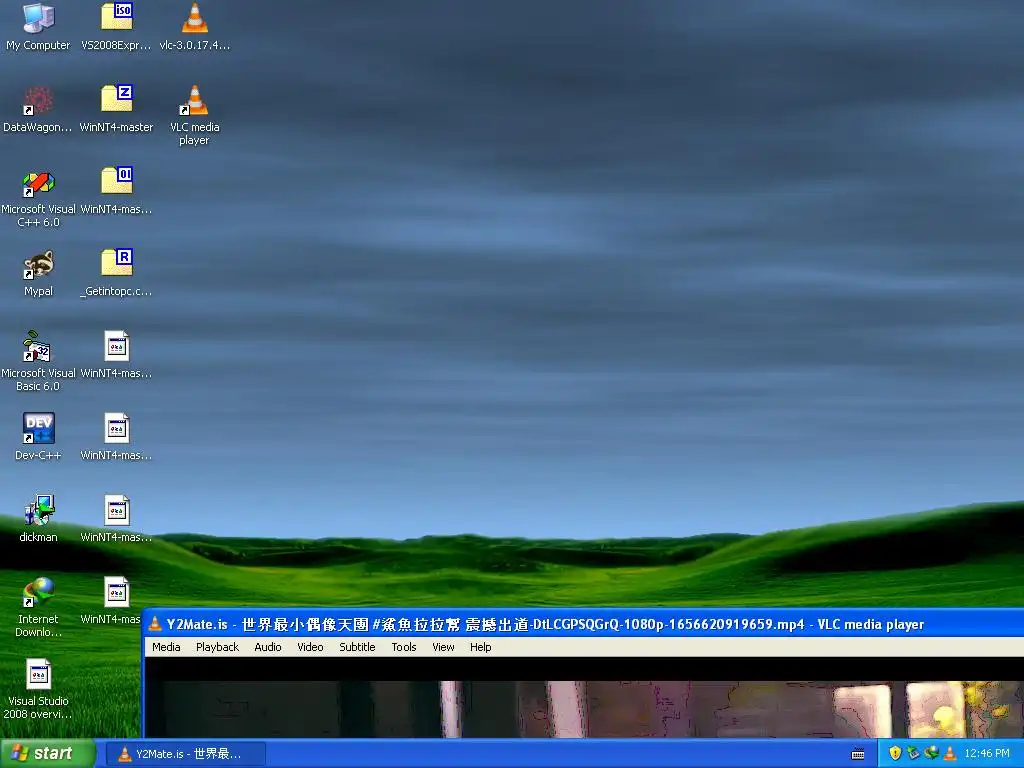Image resolution: width=1024 pixels, height=768 pixels.
Task: Select the VS2008Expr... ISO file icon
Action: click(x=116, y=26)
